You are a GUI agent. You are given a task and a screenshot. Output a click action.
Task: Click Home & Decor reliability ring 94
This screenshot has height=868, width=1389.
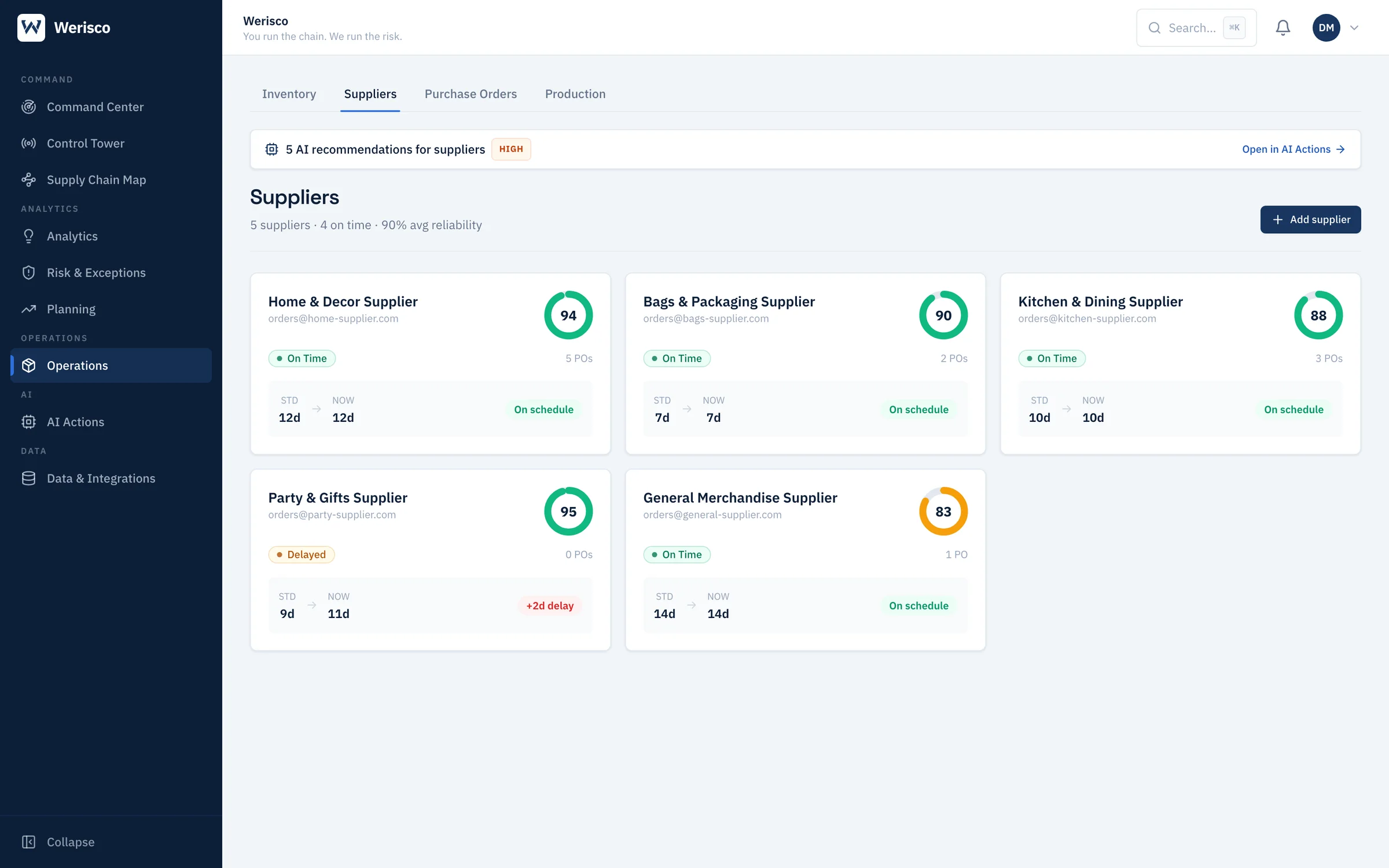coord(568,315)
